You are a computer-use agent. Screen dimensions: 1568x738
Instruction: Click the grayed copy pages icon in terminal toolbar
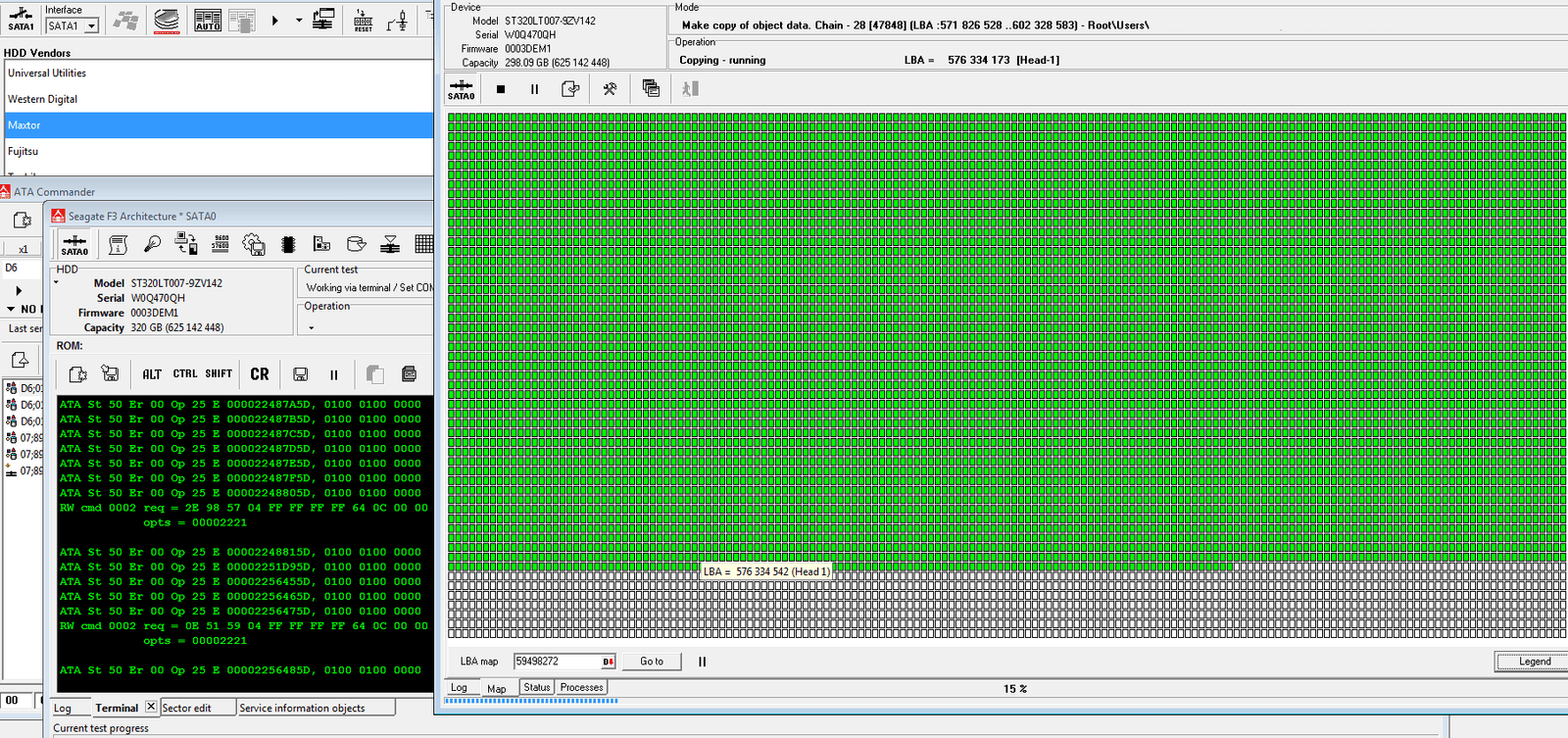374,374
